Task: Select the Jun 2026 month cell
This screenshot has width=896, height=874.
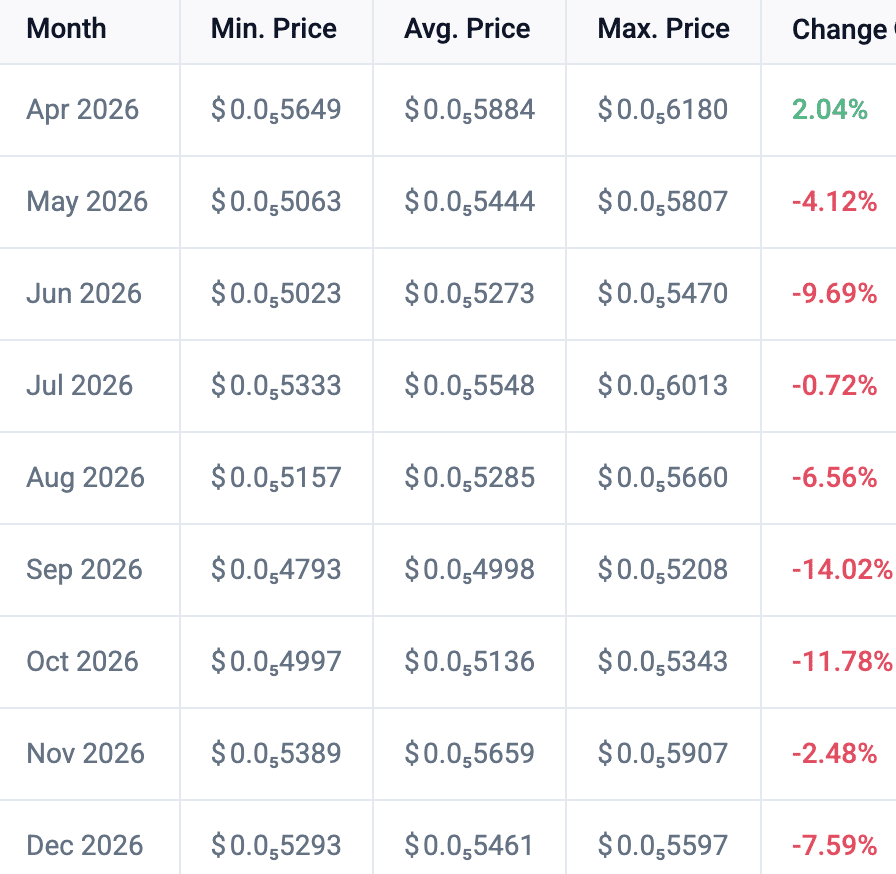Action: [84, 293]
